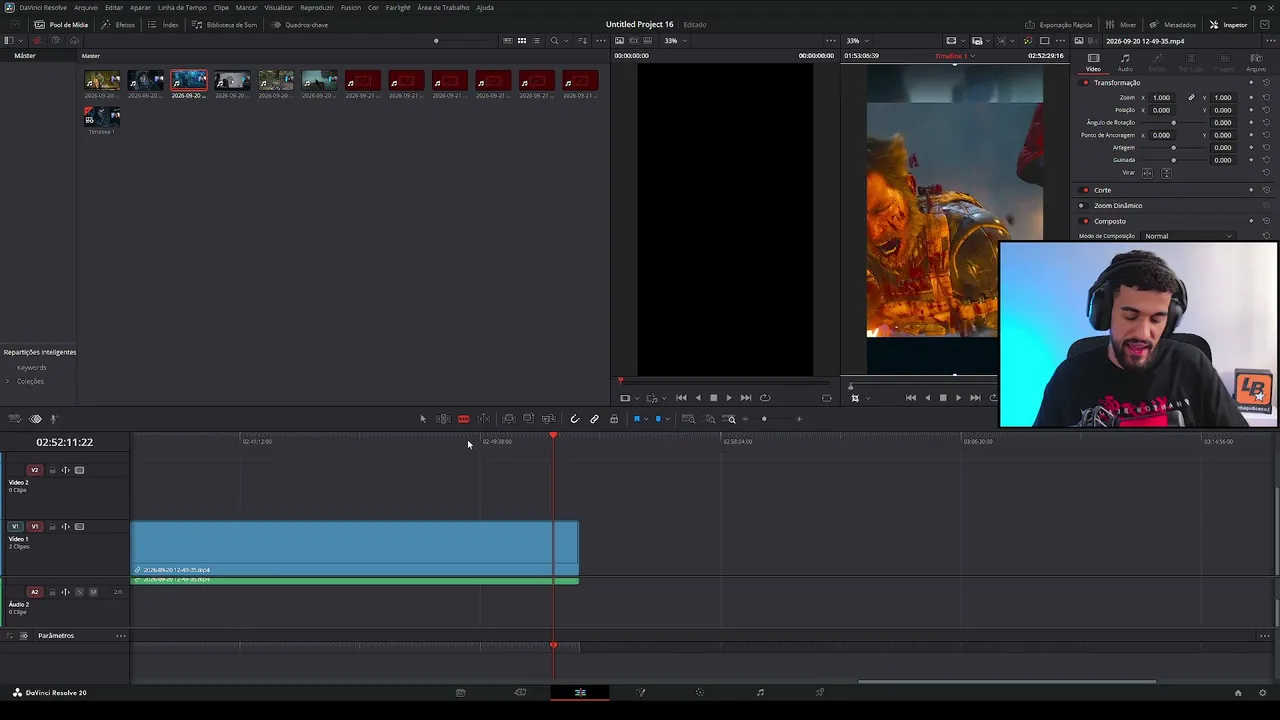Viewport: 1280px width, 720px height.
Task: Open the Fairlight page music icon
Action: (760, 692)
